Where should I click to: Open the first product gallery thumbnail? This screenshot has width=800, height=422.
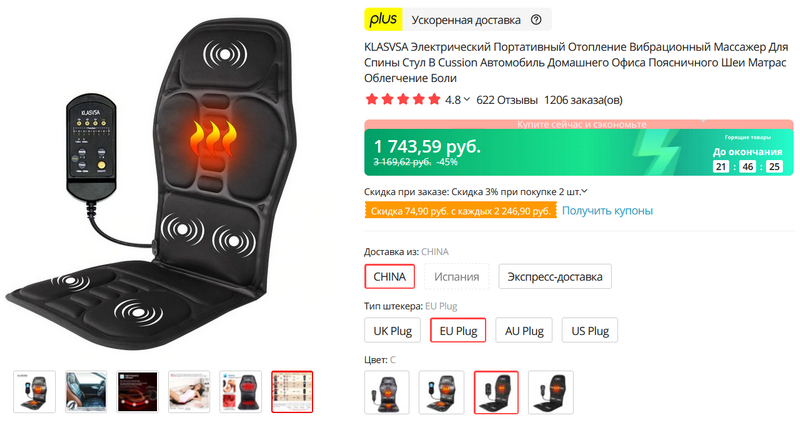point(35,392)
